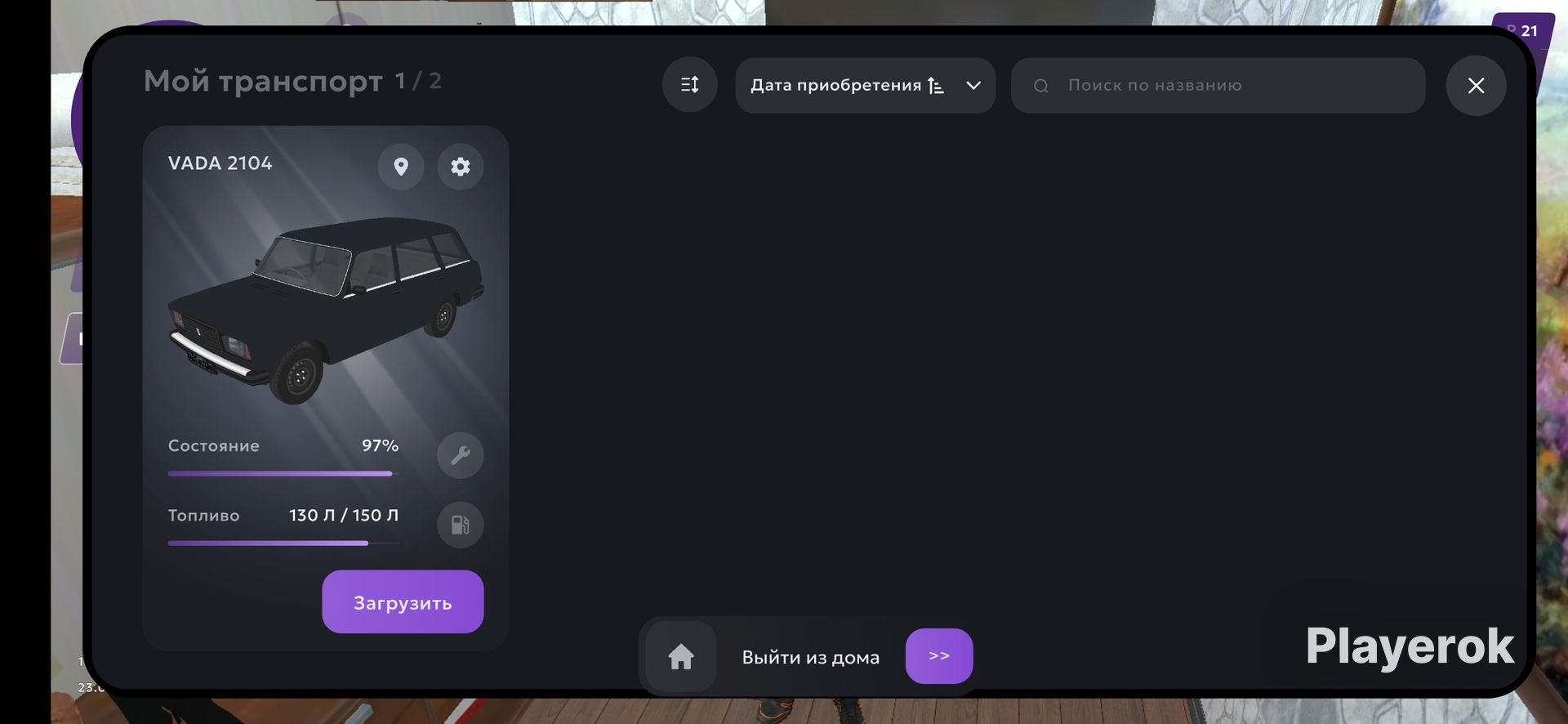
Task: Click the Состояние condition progress bar
Action: (x=283, y=473)
